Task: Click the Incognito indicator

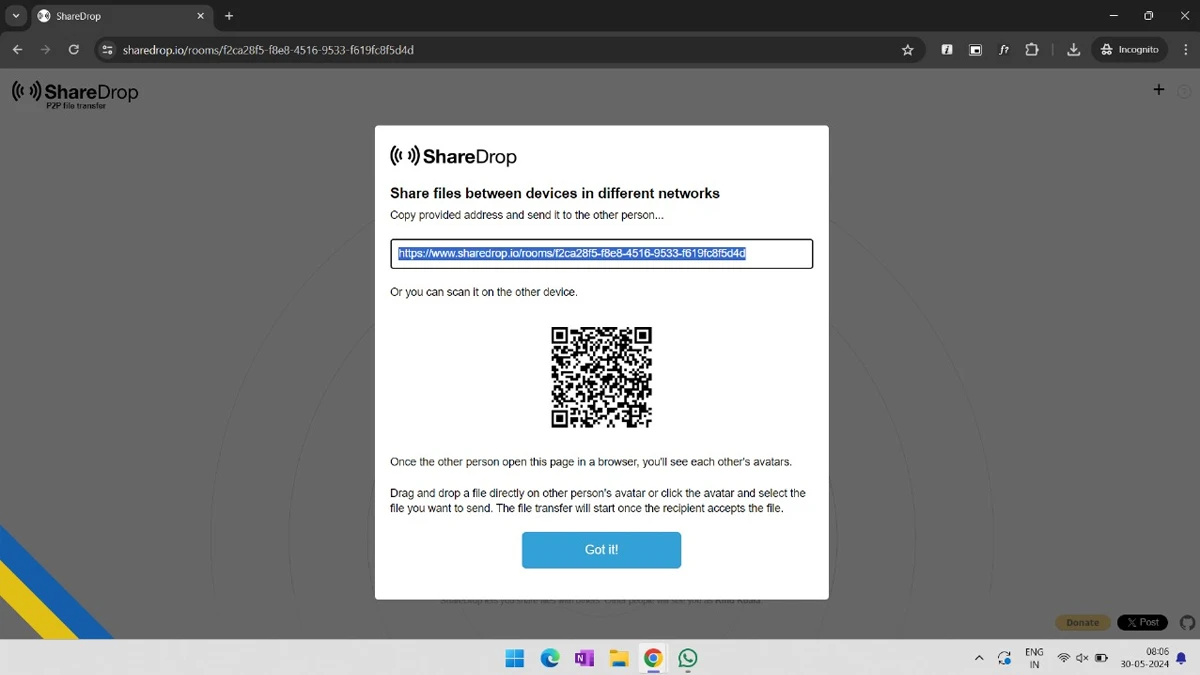Action: 1130,50
